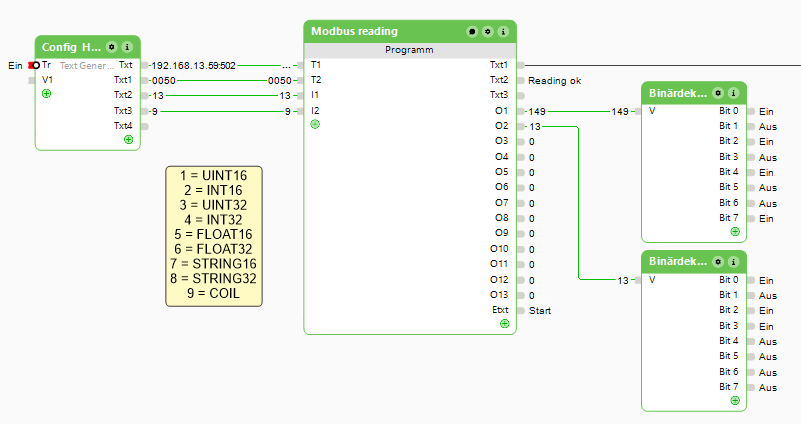This screenshot has width=801, height=424.
Task: Expand inputs with plus below V1
Action: [x=46, y=94]
